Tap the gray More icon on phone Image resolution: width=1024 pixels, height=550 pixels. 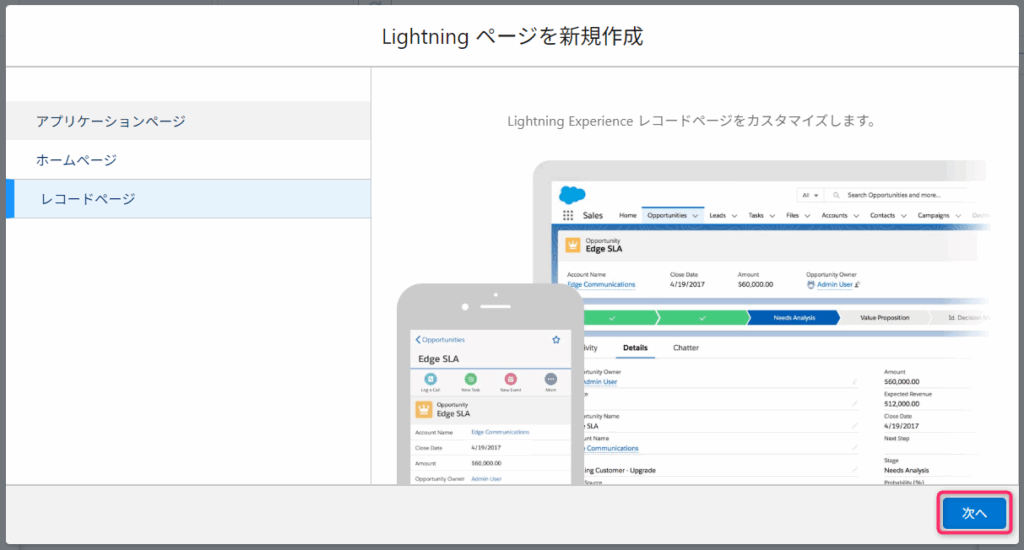(550, 380)
